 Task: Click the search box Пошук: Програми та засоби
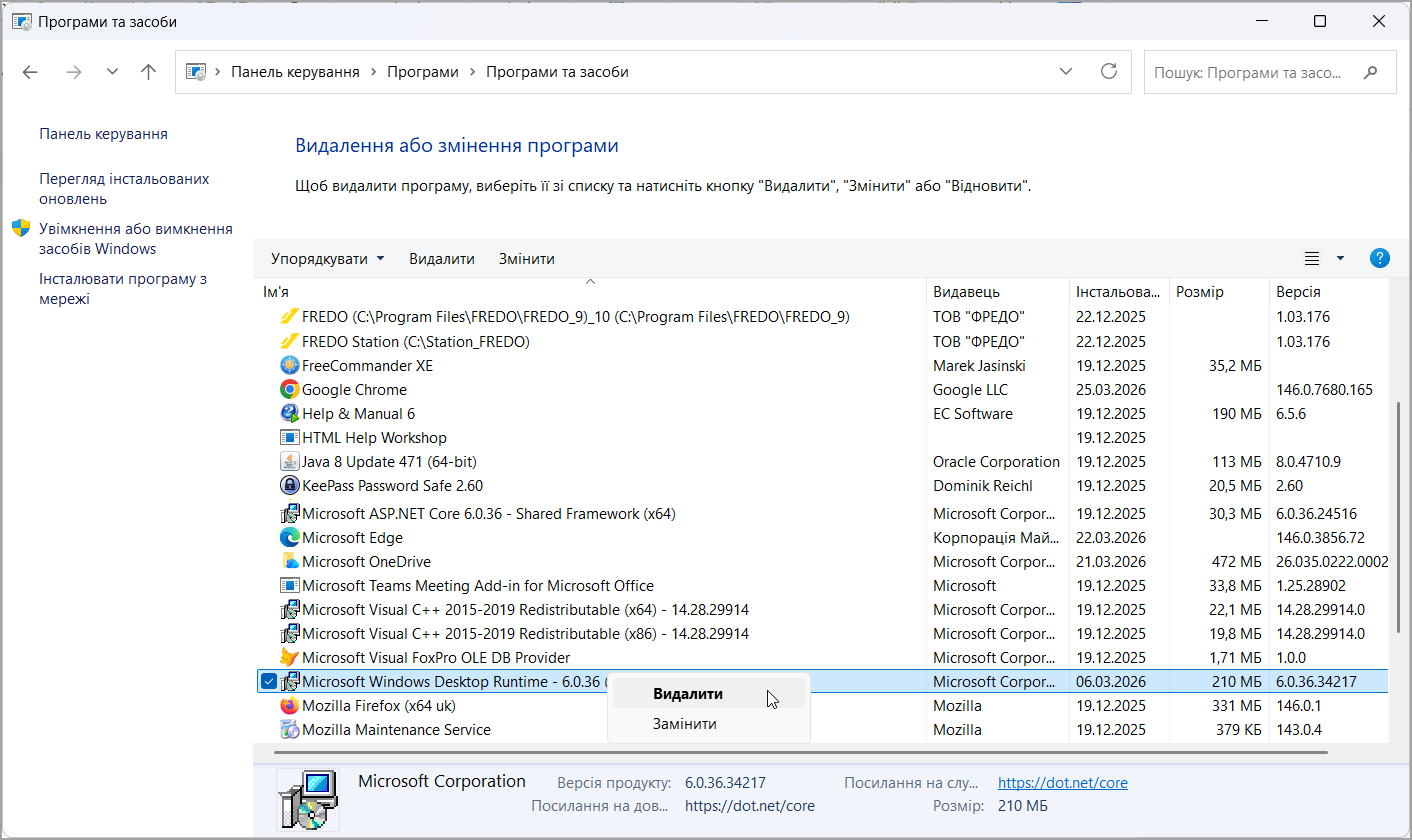pyautogui.click(x=1270, y=72)
